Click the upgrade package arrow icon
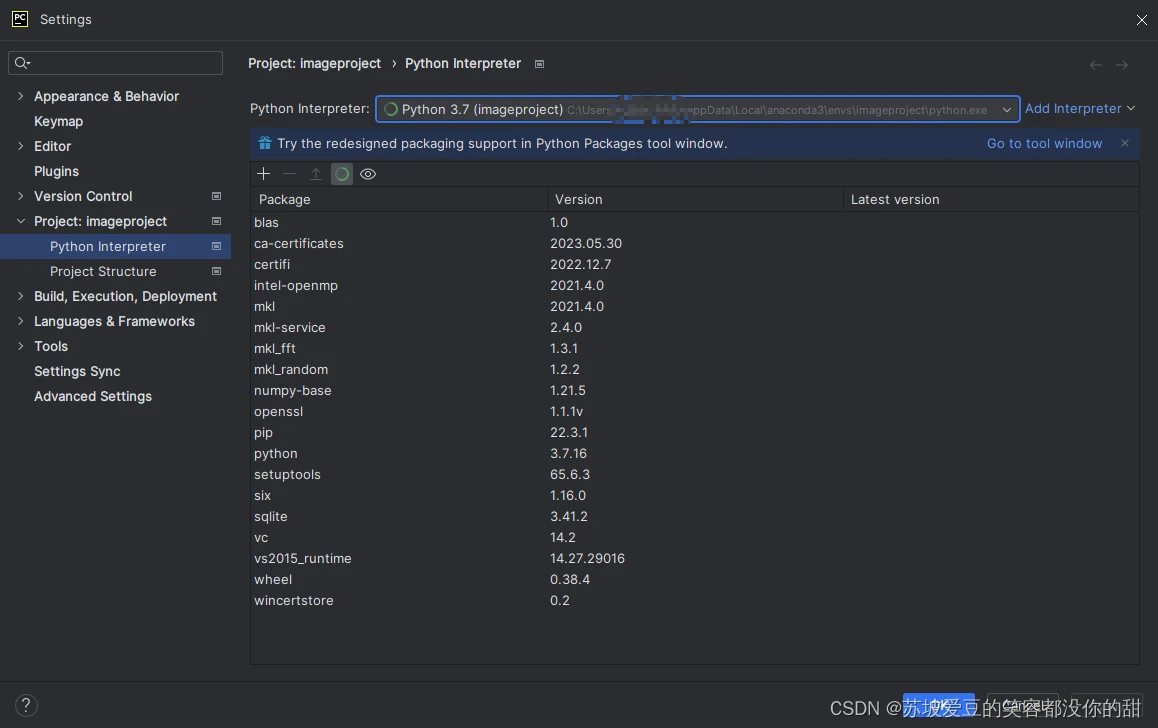The height and width of the screenshot is (728, 1158). (x=315, y=174)
